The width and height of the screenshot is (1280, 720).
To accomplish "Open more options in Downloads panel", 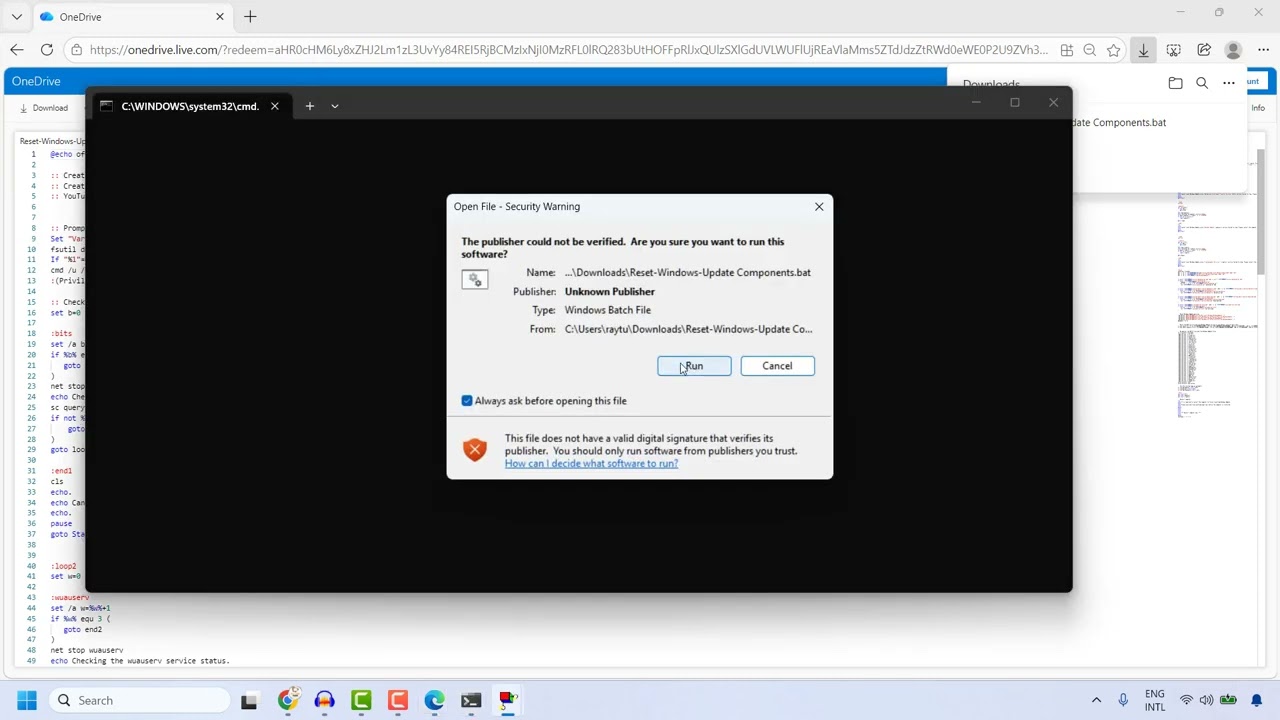I will [1229, 83].
